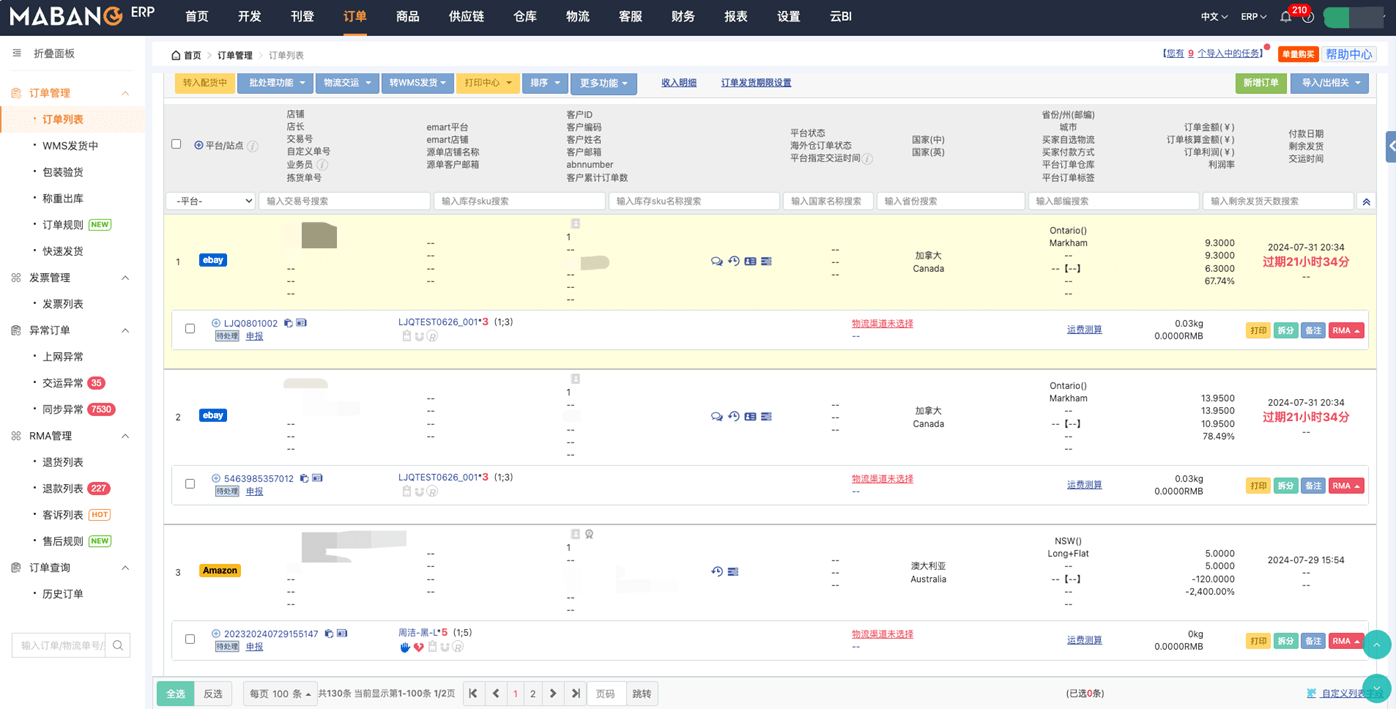Click the search magnifier in sidebar

pyautogui.click(x=118, y=646)
